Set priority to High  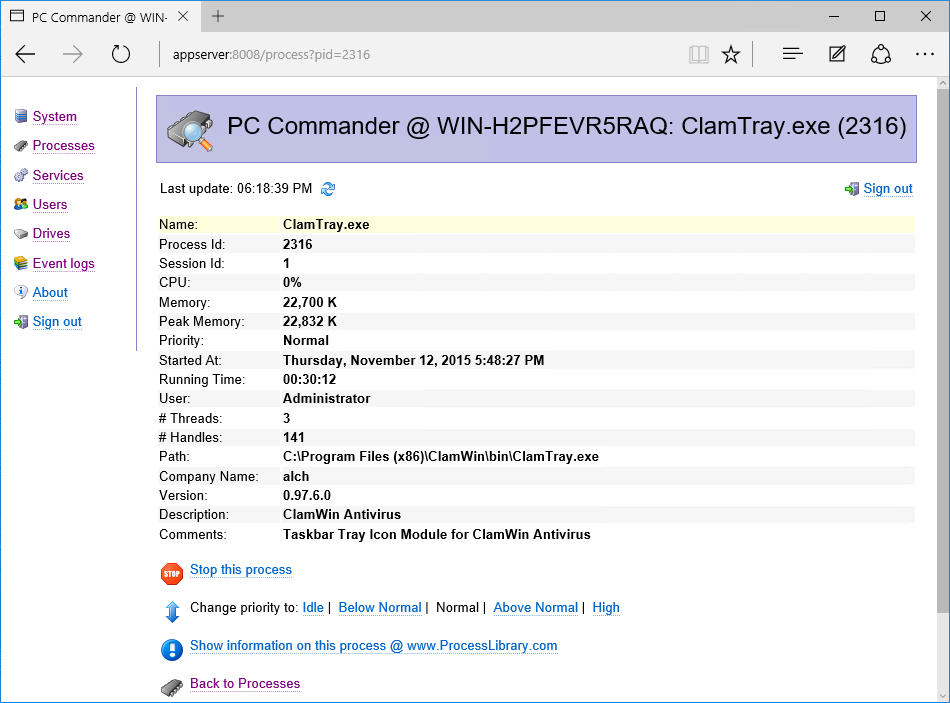tap(606, 607)
